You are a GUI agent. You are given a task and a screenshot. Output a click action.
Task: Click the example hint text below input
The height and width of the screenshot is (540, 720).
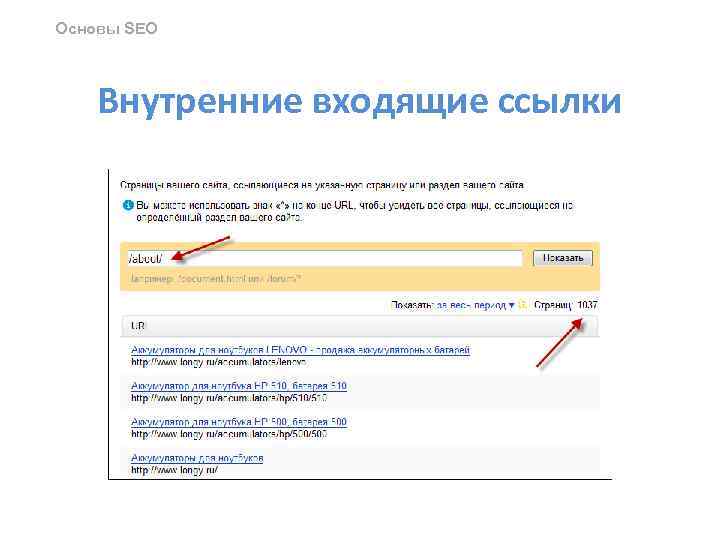pos(215,279)
